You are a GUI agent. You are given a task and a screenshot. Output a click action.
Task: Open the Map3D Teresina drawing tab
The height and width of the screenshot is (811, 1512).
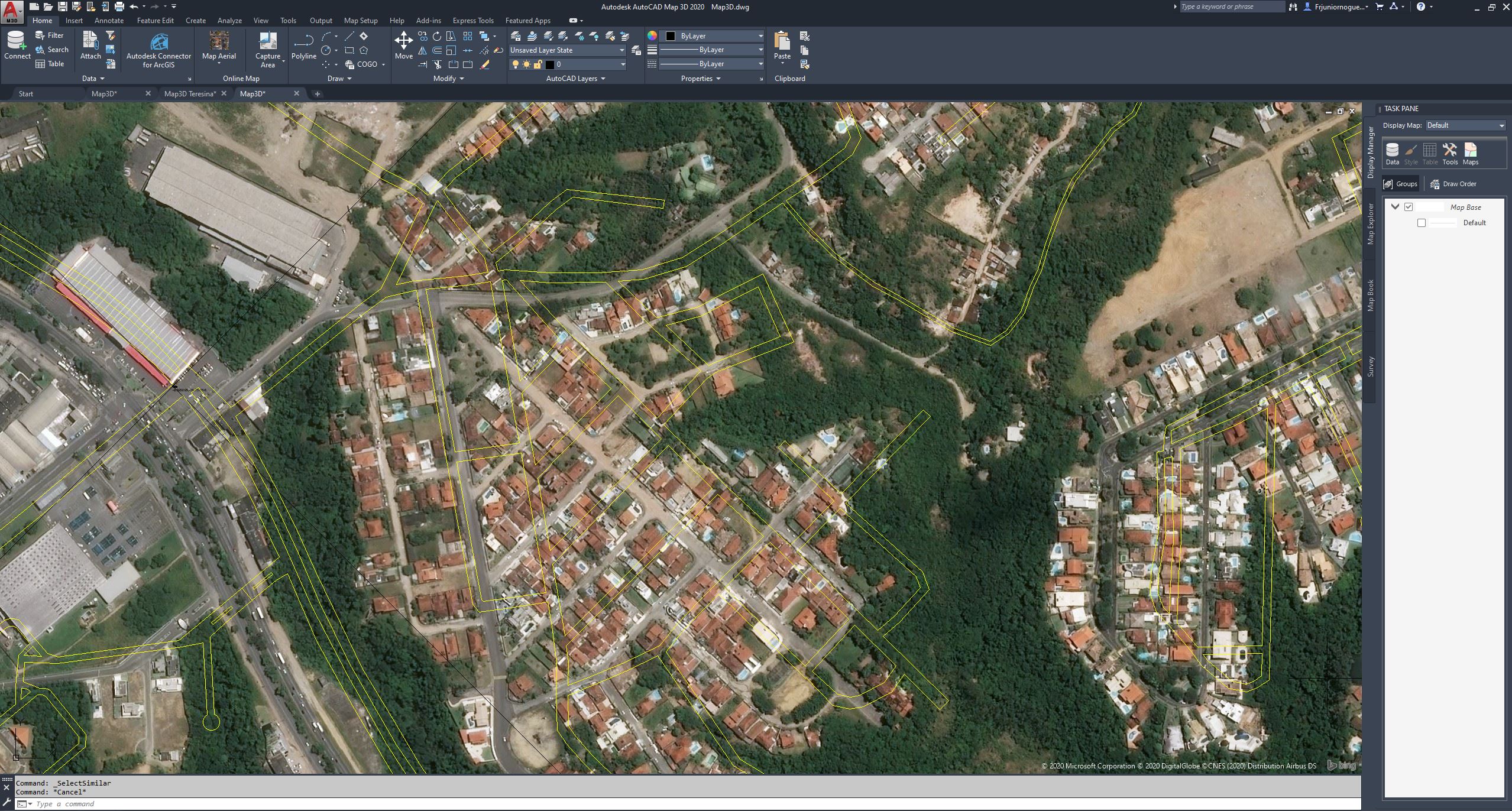coord(189,93)
